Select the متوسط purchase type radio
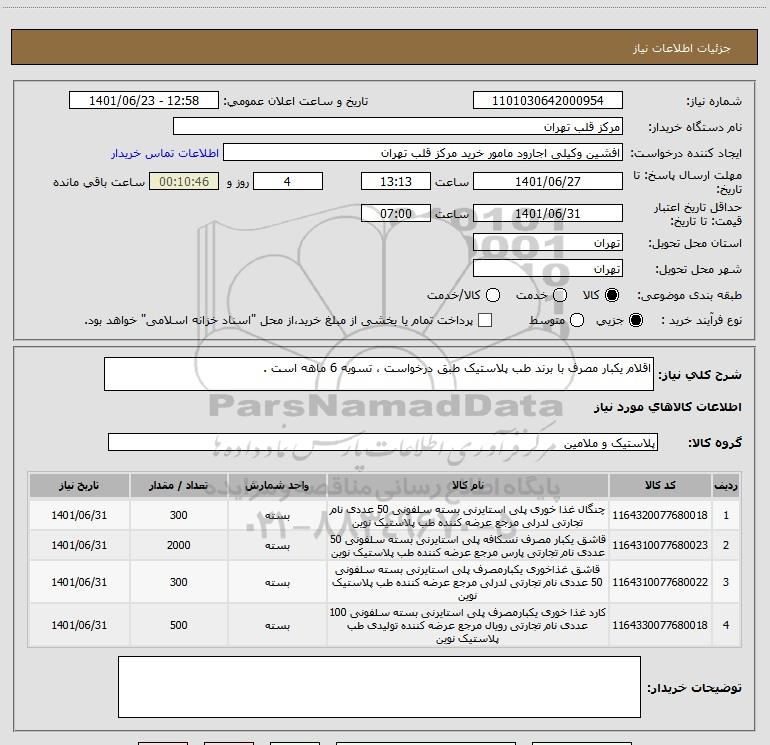This screenshot has width=770, height=745. [x=577, y=320]
